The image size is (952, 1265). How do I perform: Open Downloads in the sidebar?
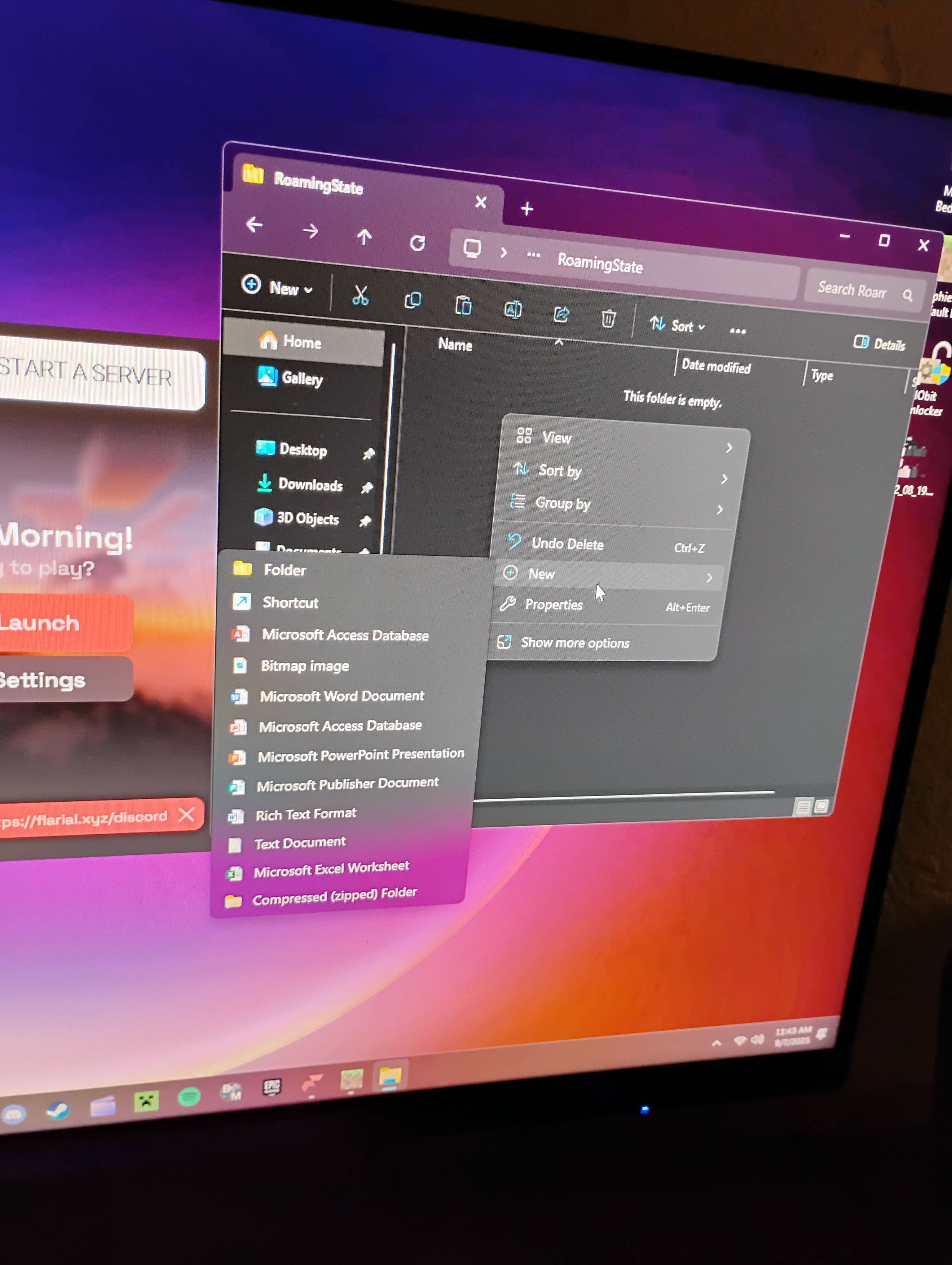click(x=310, y=484)
